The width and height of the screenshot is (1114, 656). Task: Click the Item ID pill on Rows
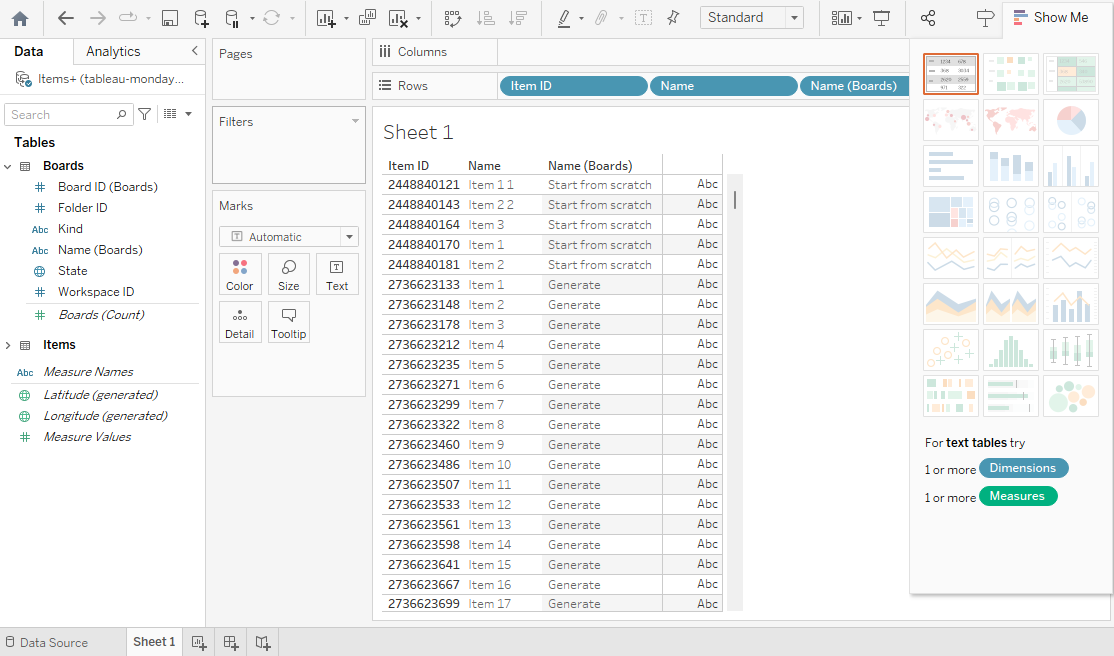point(572,86)
